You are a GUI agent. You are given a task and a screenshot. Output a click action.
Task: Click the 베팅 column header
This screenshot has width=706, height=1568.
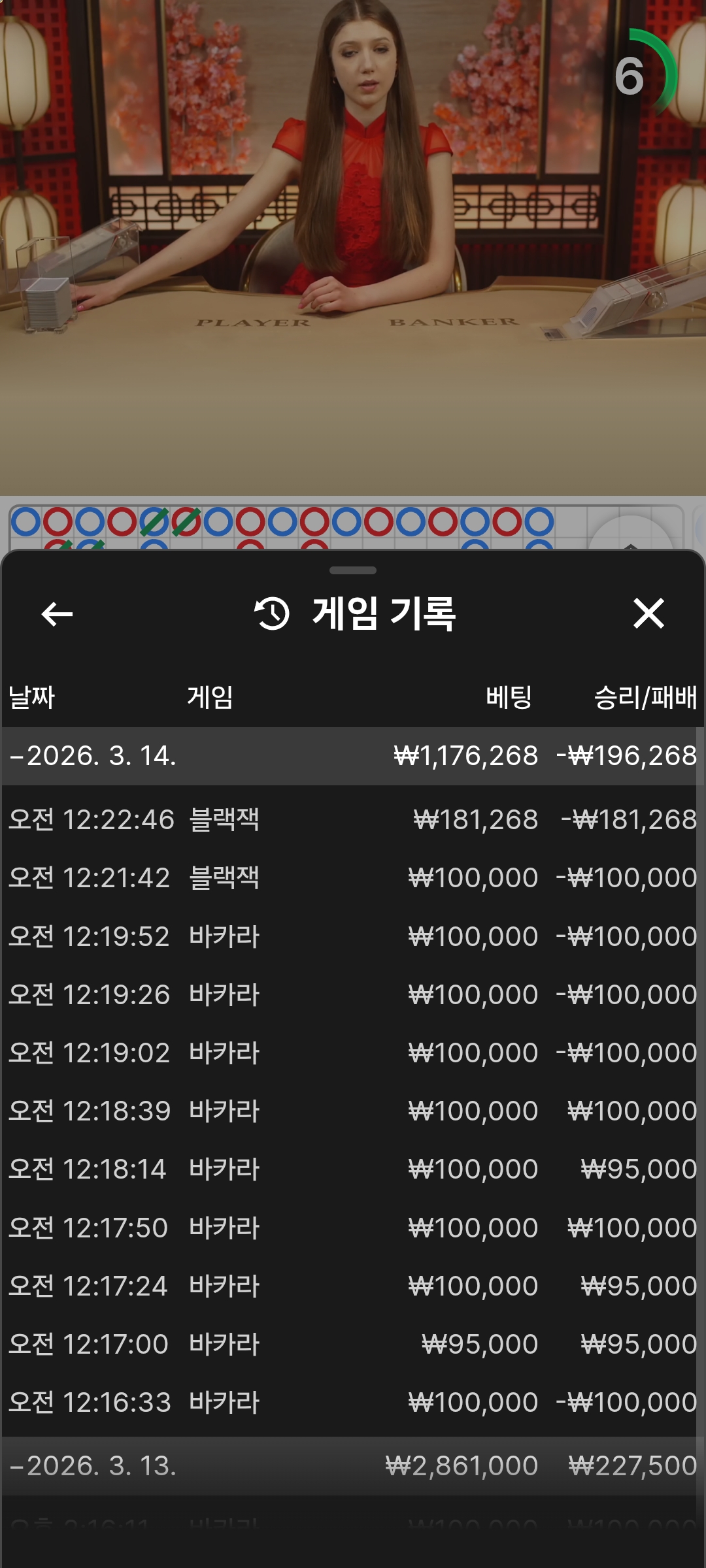(509, 697)
